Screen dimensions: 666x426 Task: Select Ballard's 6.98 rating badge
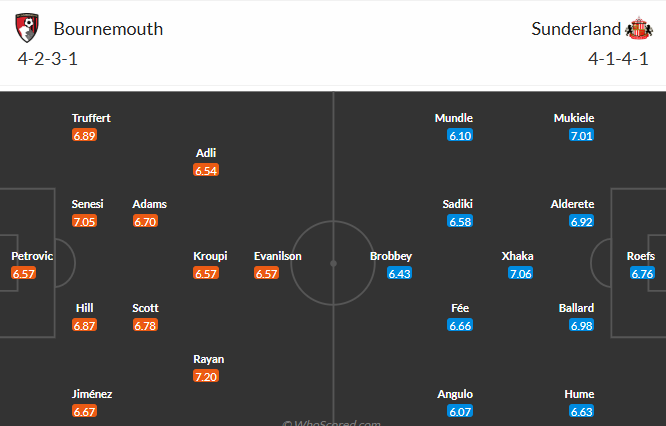tap(580, 325)
